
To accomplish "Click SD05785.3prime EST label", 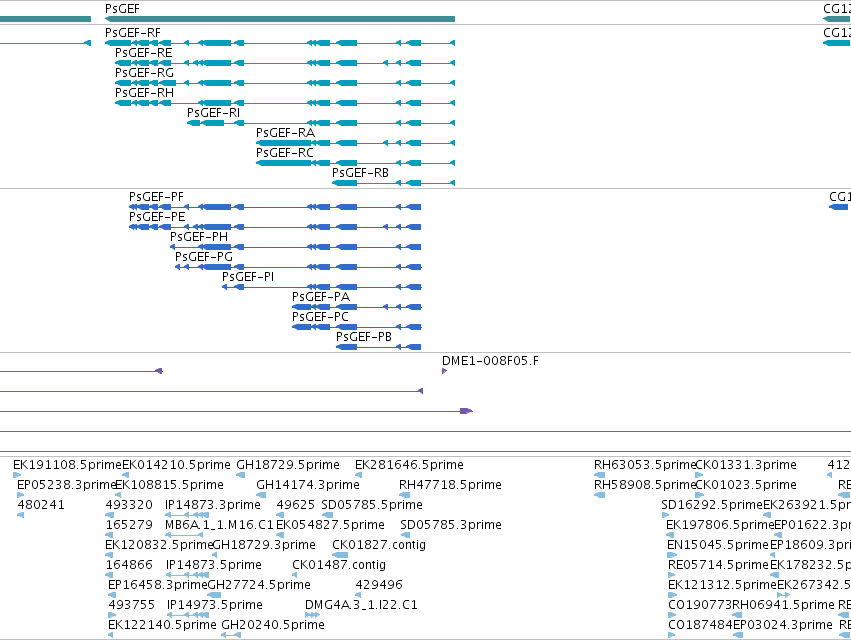I will coord(451,525).
